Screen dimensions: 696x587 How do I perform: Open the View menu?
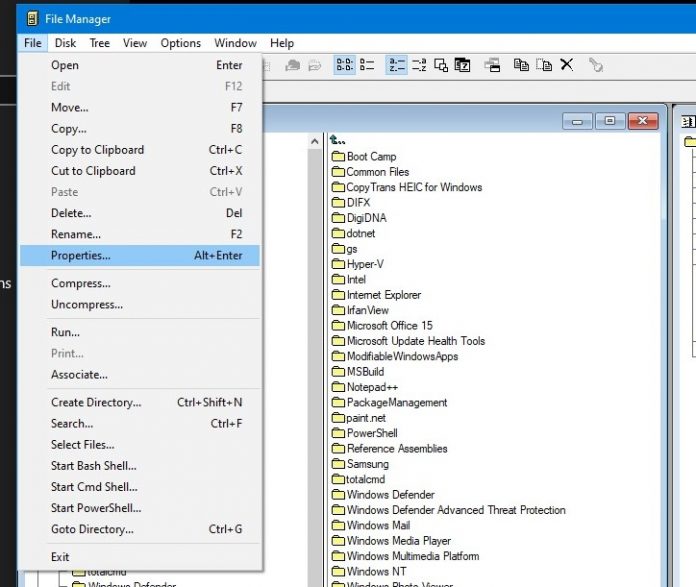click(135, 43)
